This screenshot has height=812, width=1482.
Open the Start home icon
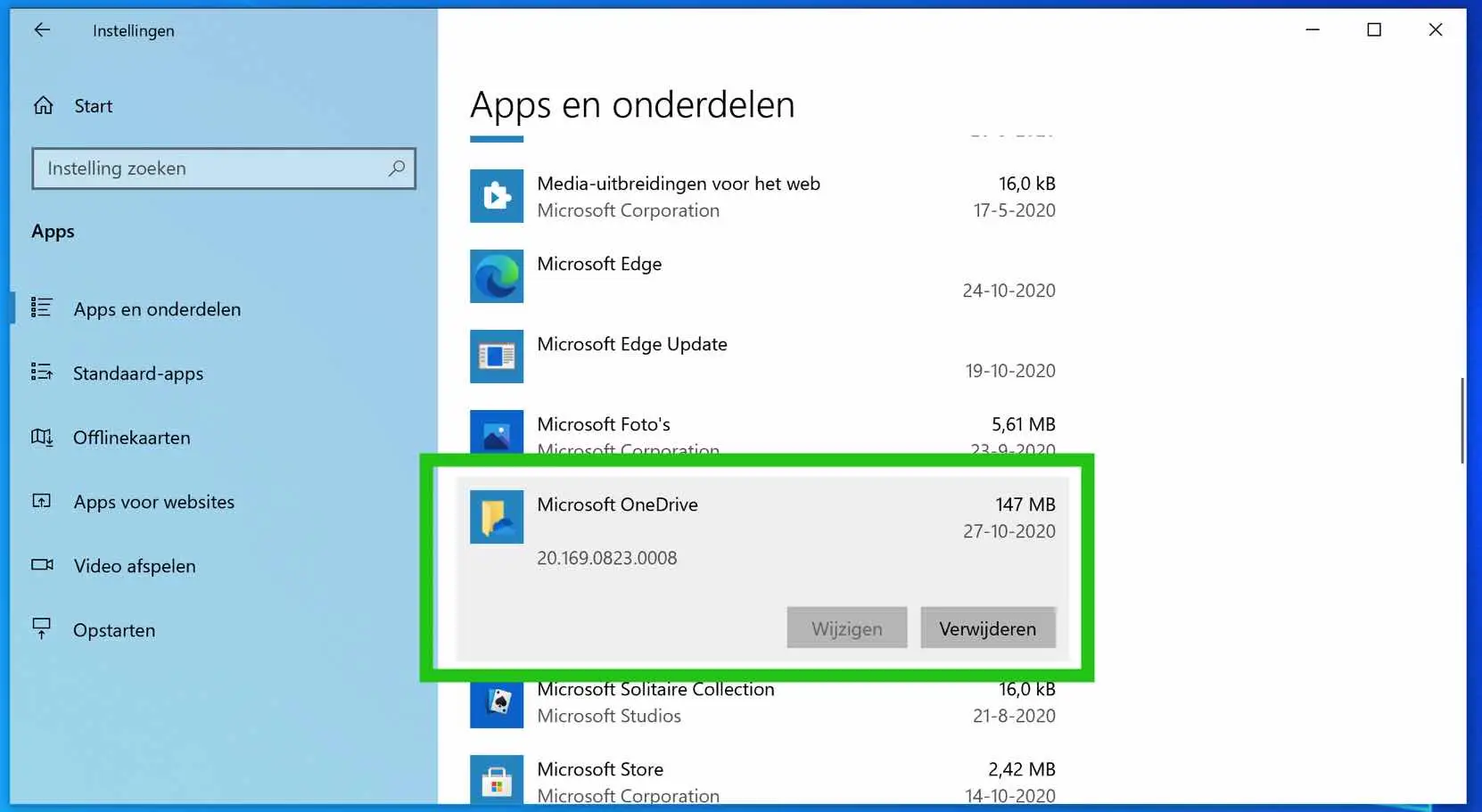click(x=43, y=106)
